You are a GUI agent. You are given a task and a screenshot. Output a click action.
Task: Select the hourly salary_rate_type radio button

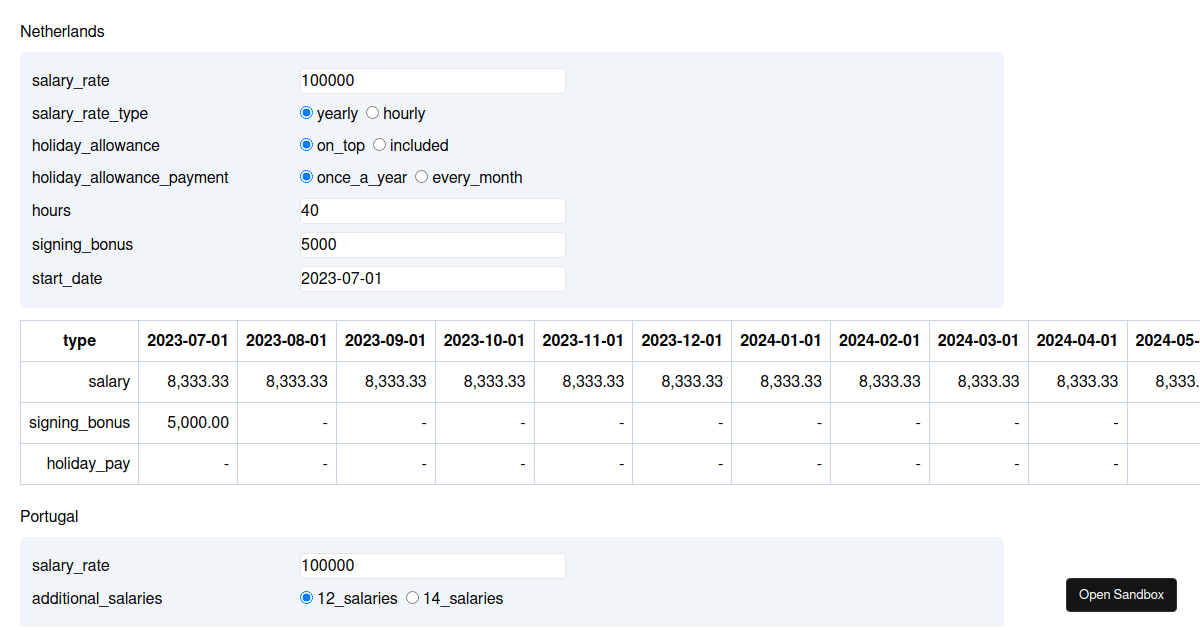click(372, 113)
